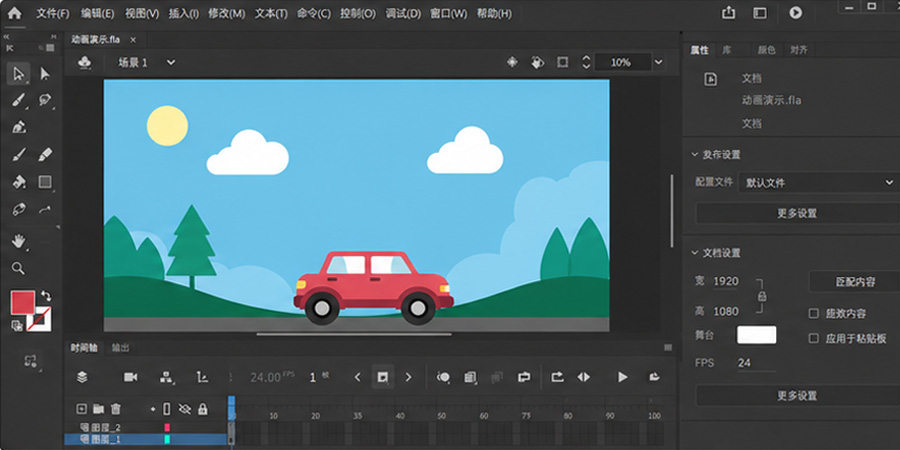Open the workspace layout icon
The height and width of the screenshot is (450, 900).
pyautogui.click(x=759, y=13)
